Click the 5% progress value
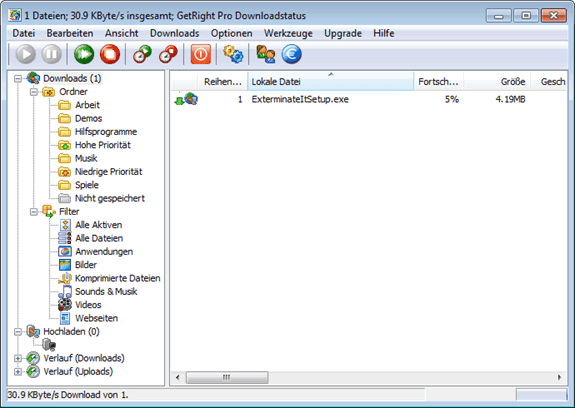Screen dimensions: 575x408 tap(452, 99)
